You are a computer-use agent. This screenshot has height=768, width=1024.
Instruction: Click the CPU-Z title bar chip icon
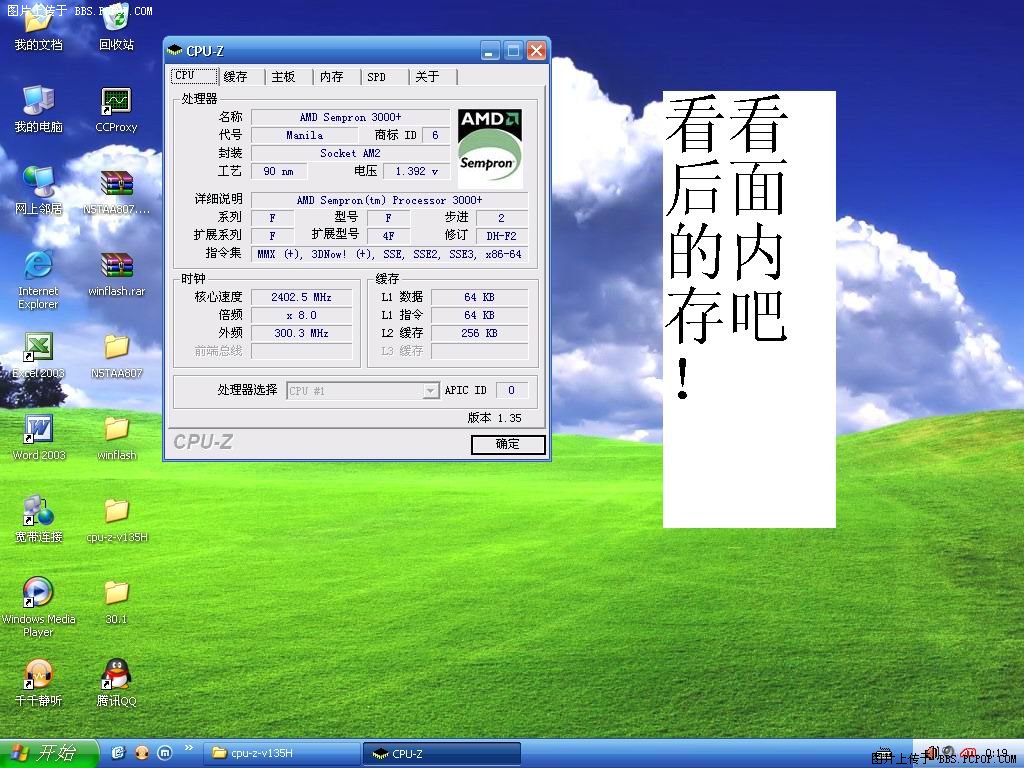(x=174, y=50)
